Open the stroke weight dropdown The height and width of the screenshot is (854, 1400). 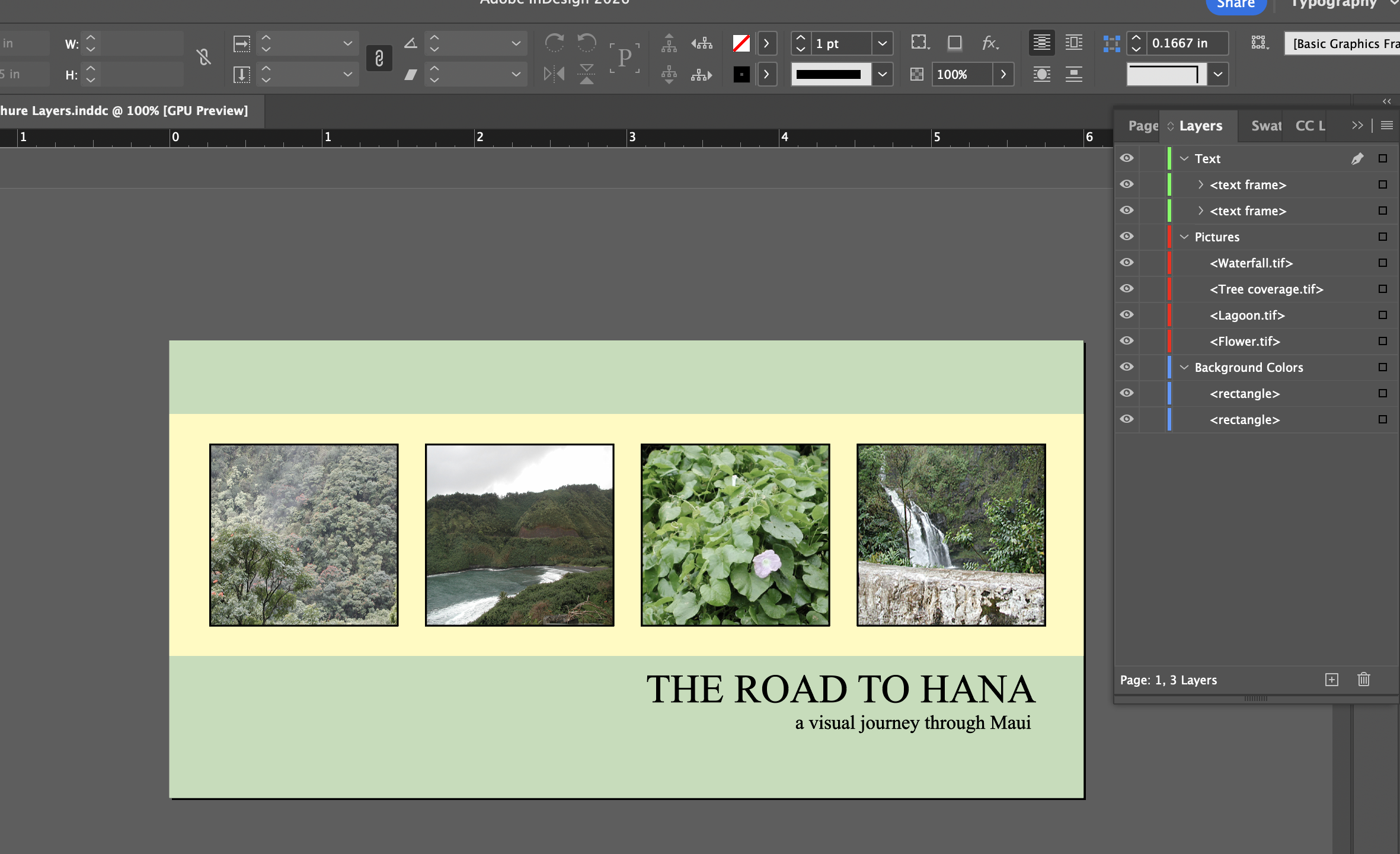(x=882, y=43)
